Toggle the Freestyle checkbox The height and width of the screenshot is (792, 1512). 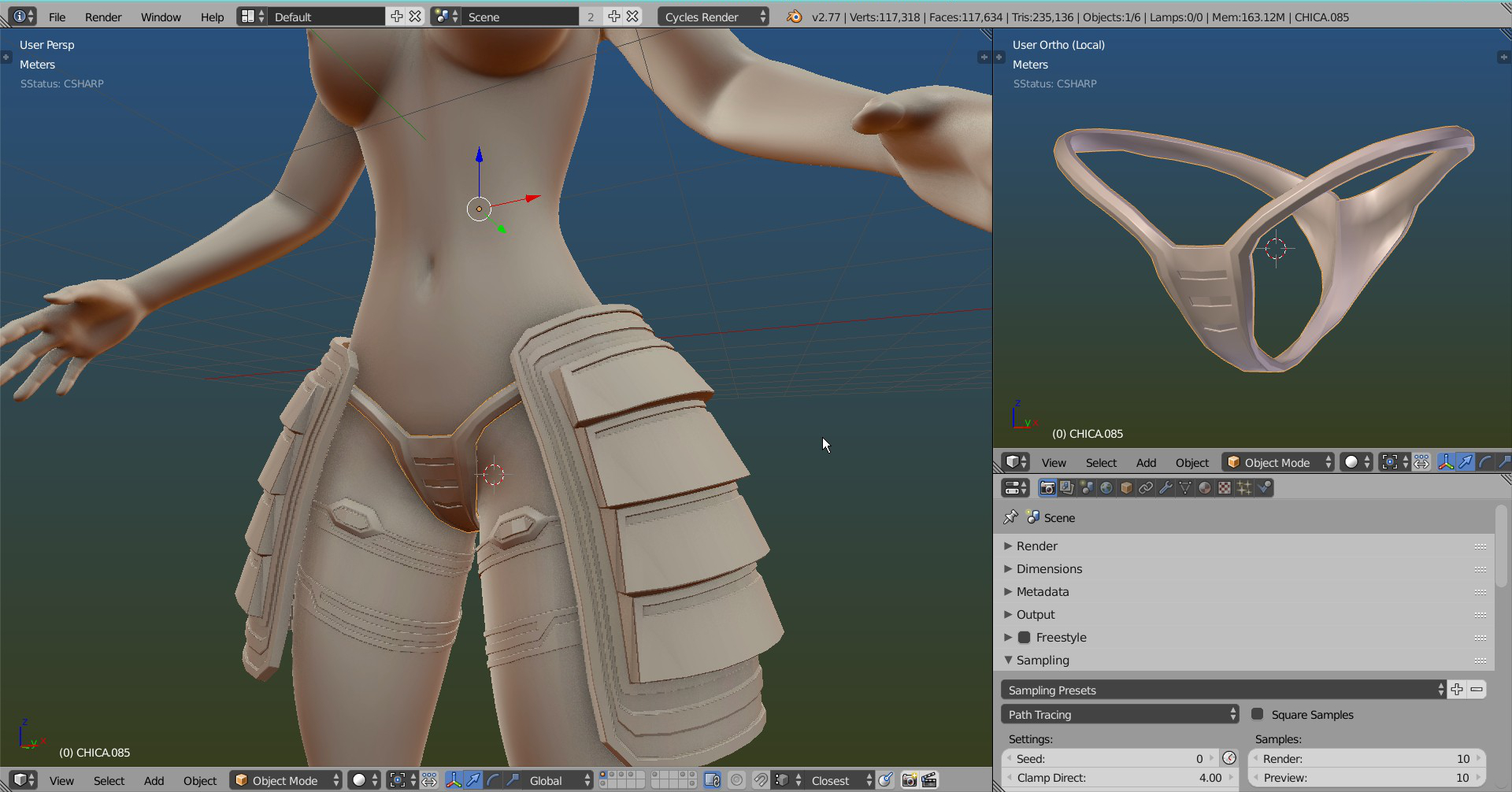tap(1025, 638)
